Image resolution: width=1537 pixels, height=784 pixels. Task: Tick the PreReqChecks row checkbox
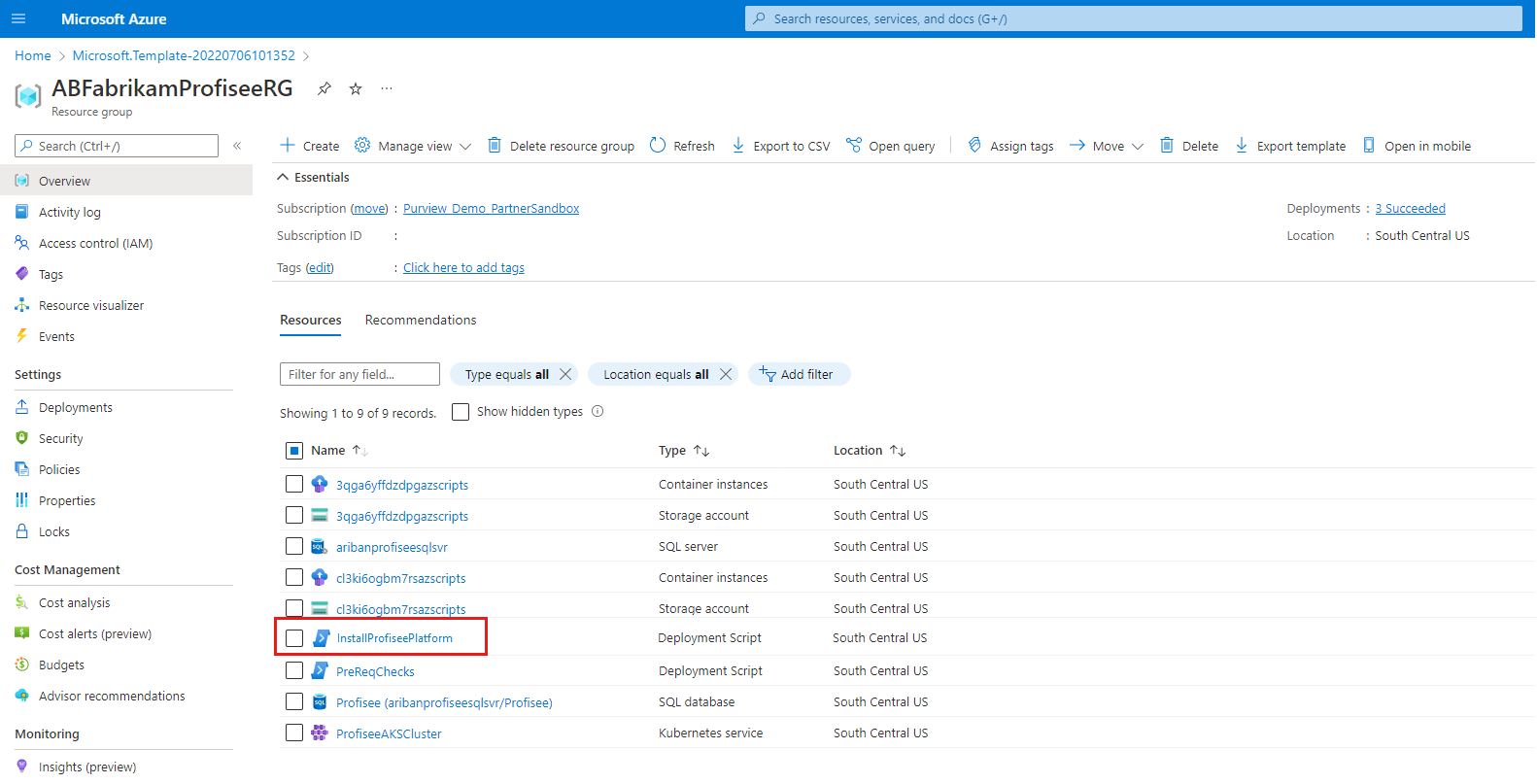[294, 670]
